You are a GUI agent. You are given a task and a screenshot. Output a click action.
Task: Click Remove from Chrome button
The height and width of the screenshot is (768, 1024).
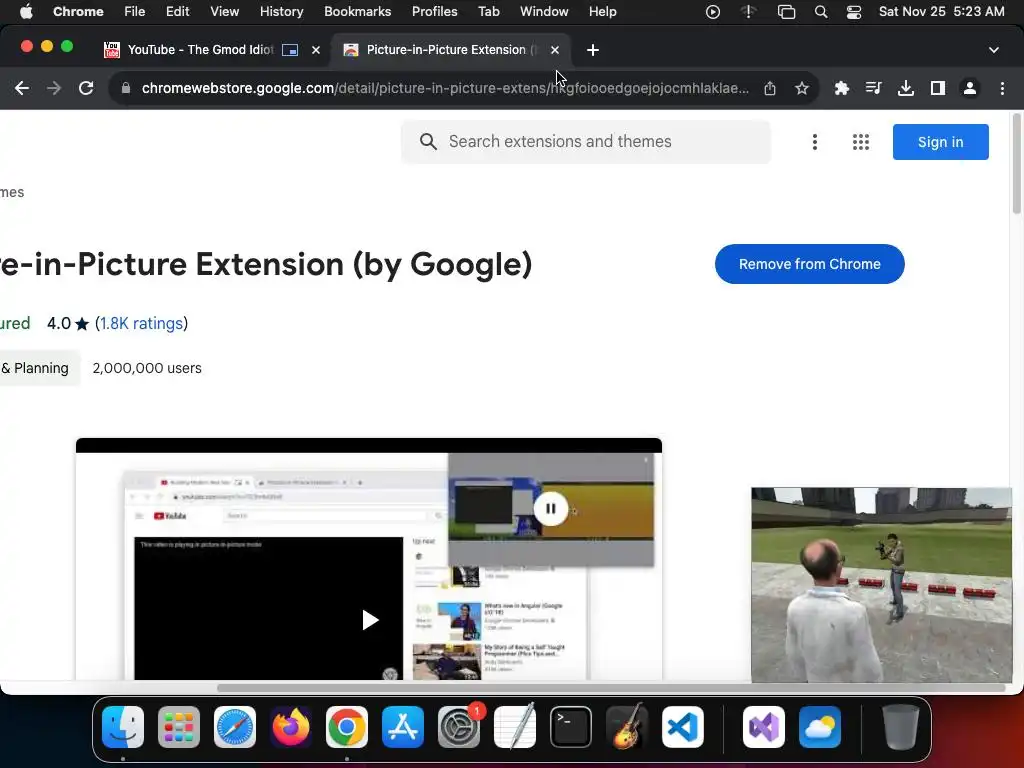(x=809, y=264)
